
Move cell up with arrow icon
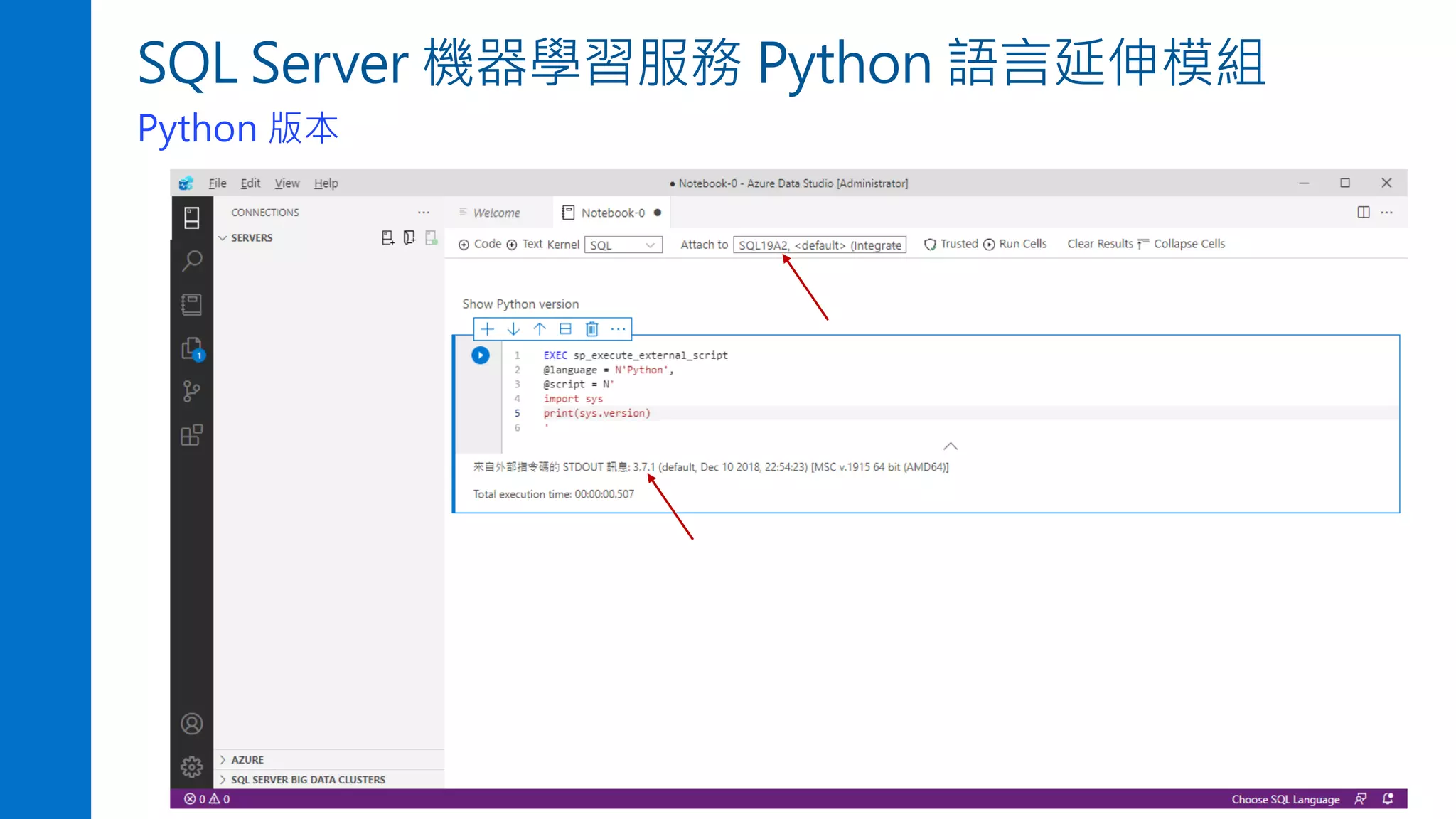tap(540, 328)
